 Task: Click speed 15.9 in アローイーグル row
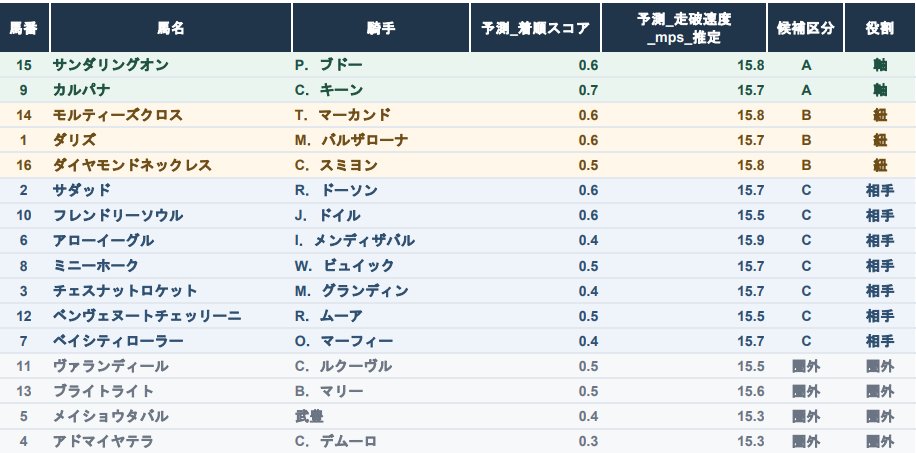pos(751,241)
